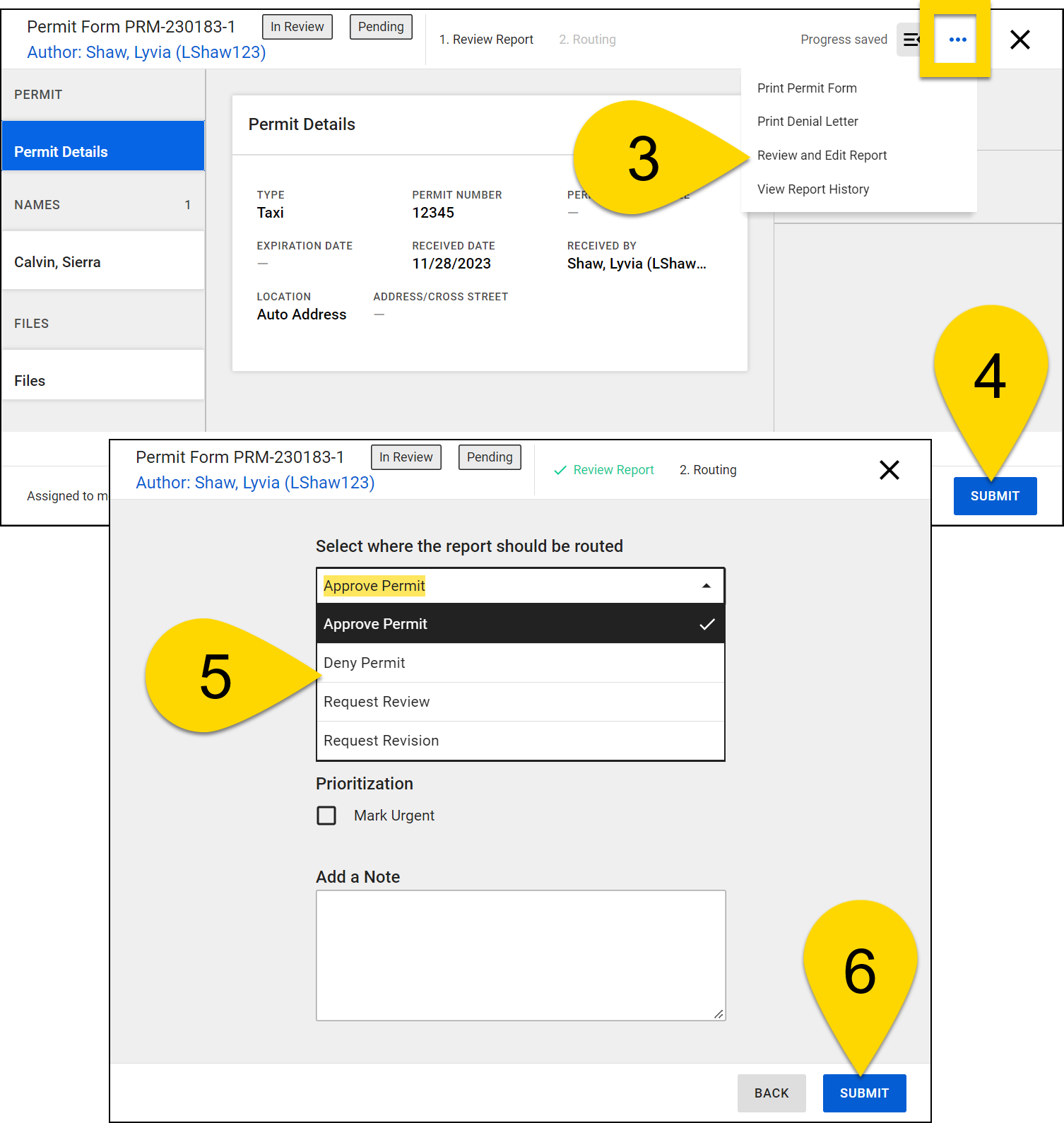Click the panel toggle icon beside Progress saved

tap(909, 40)
